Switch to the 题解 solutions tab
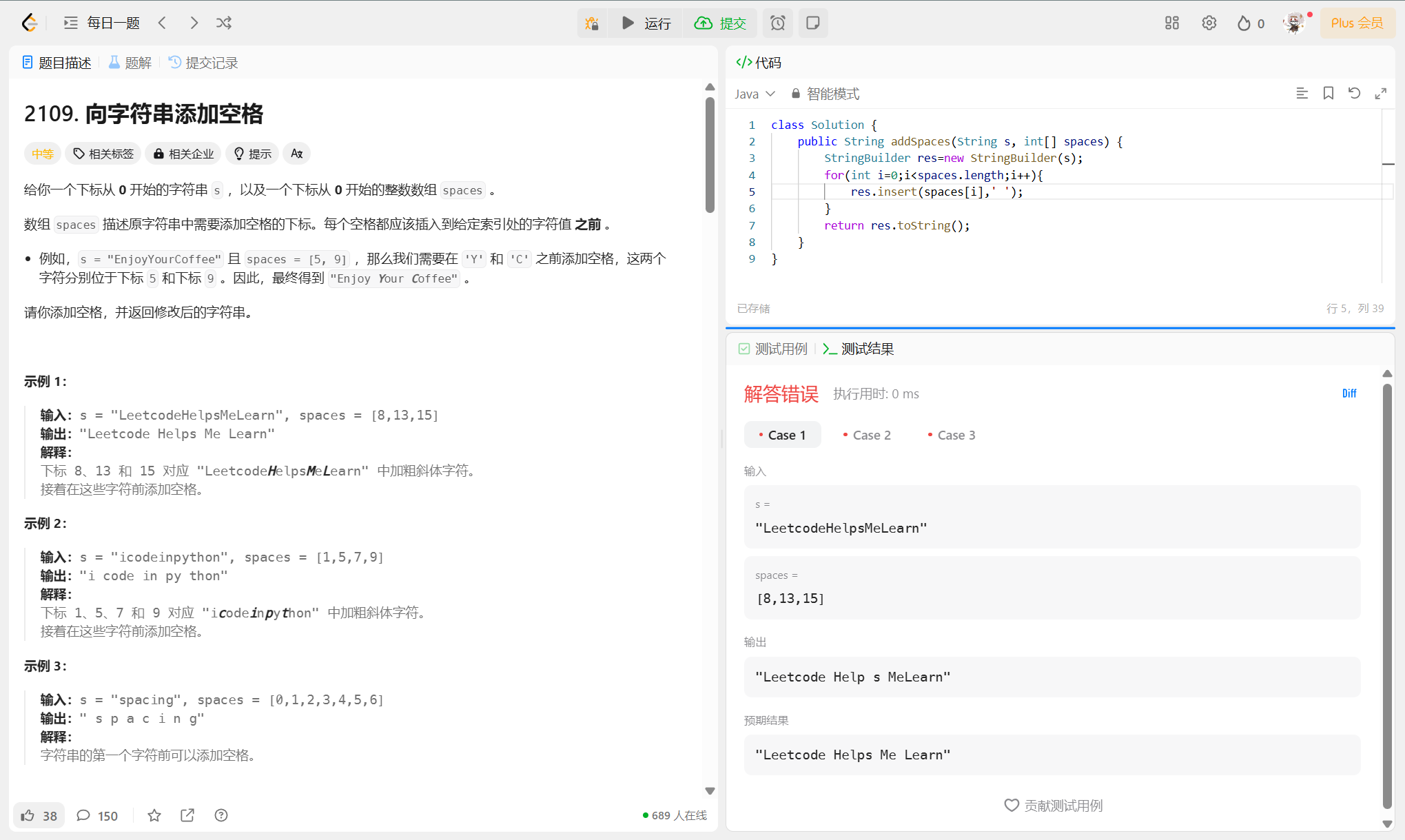The width and height of the screenshot is (1405, 840). click(130, 63)
